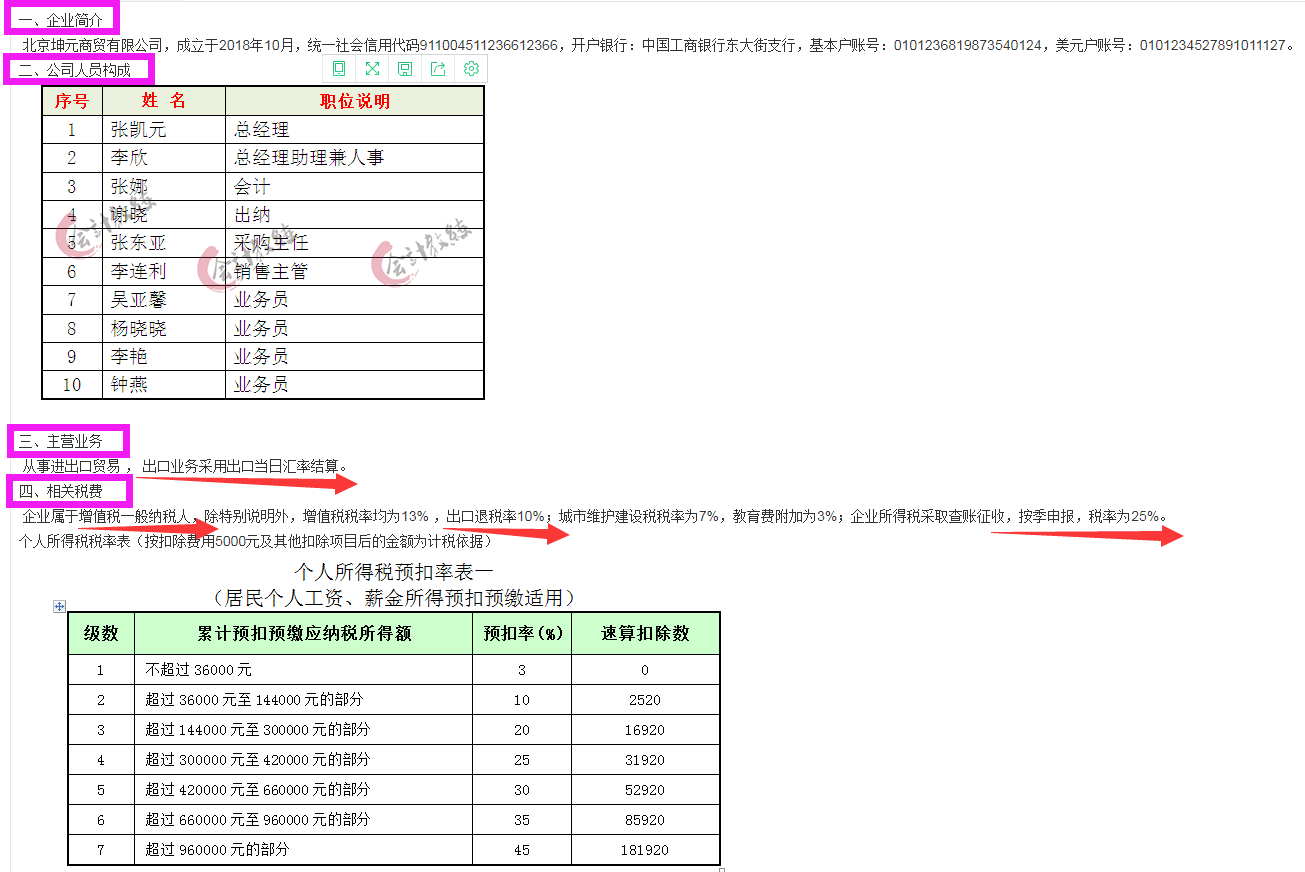Switch to mobile preview view

[x=338, y=68]
